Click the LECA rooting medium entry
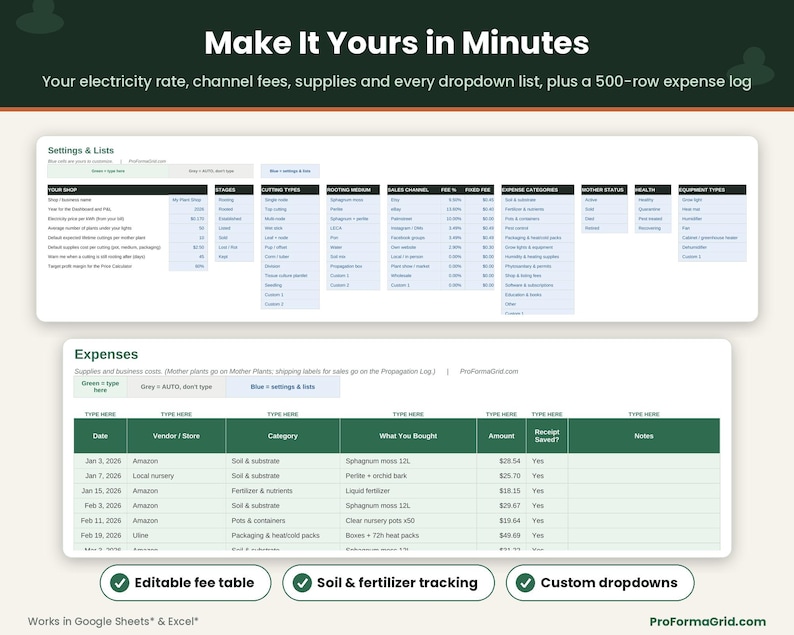The width and height of the screenshot is (794, 635). pos(353,228)
